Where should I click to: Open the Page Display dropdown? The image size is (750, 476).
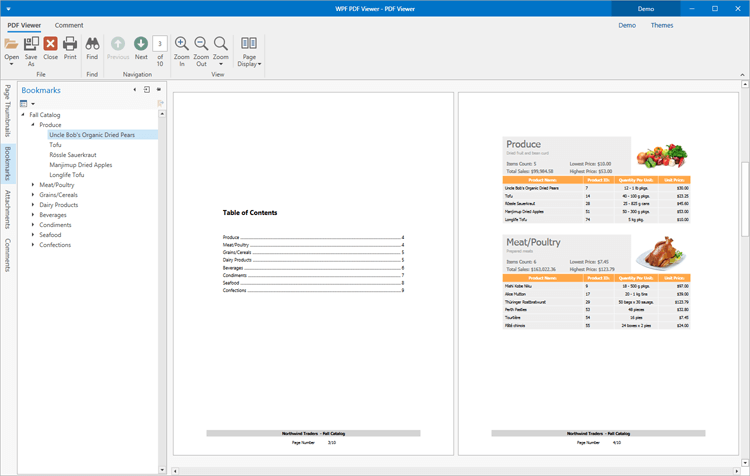249,50
